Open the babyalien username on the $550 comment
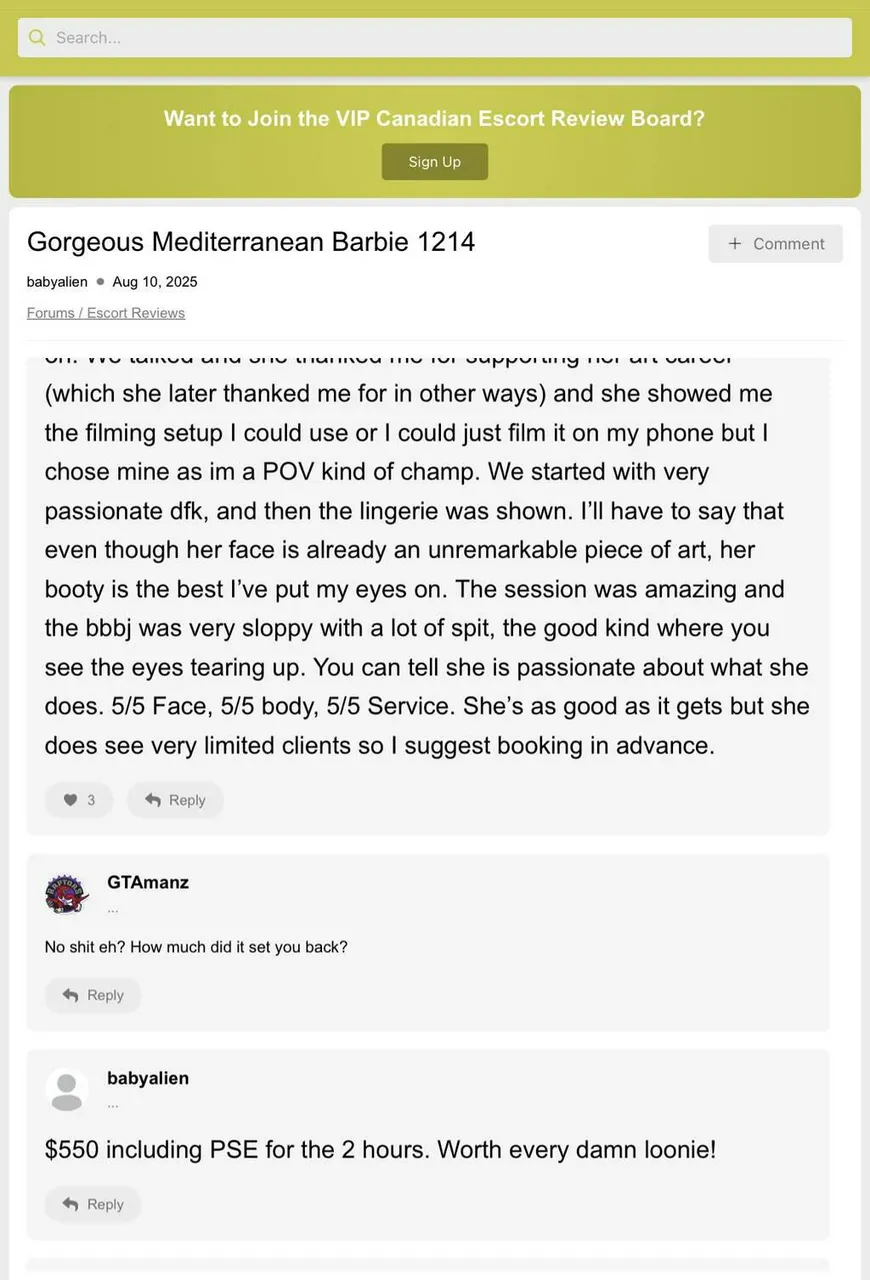Screen dimensions: 870x1280 [148, 1078]
